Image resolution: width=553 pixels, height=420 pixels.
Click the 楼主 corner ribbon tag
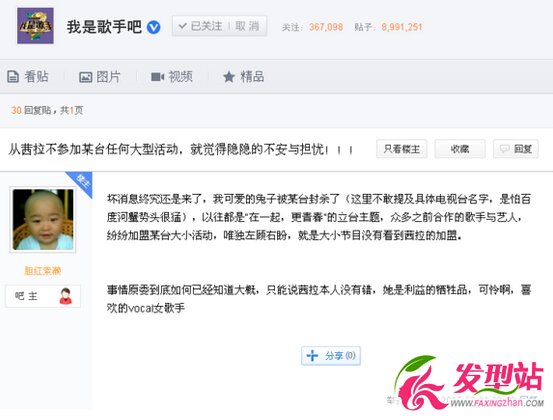tap(82, 182)
